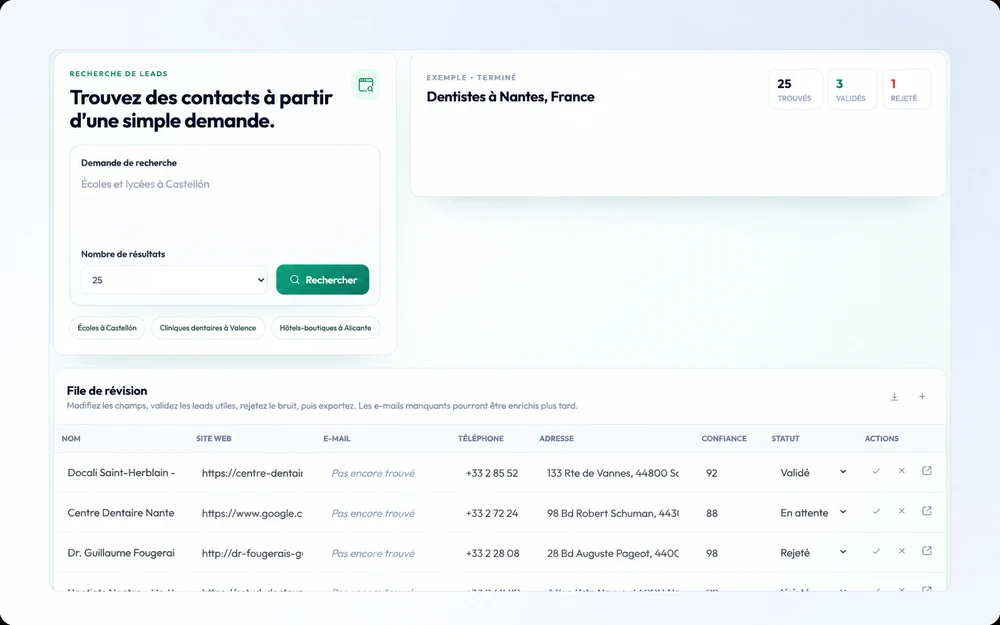1000x625 pixels.
Task: Click the NOM column header
Action: point(71,439)
